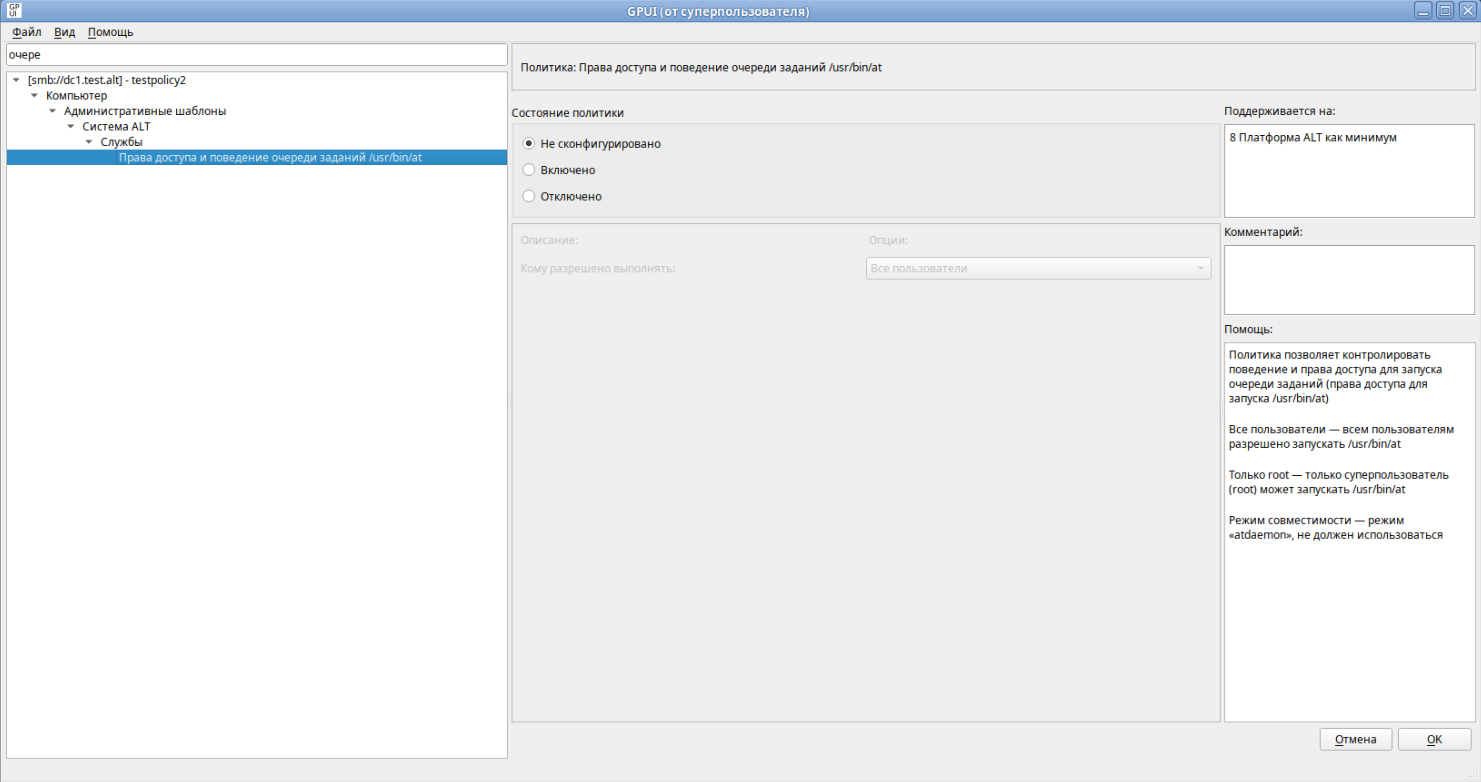Click the GPUI app icon in title bar

(x=14, y=11)
